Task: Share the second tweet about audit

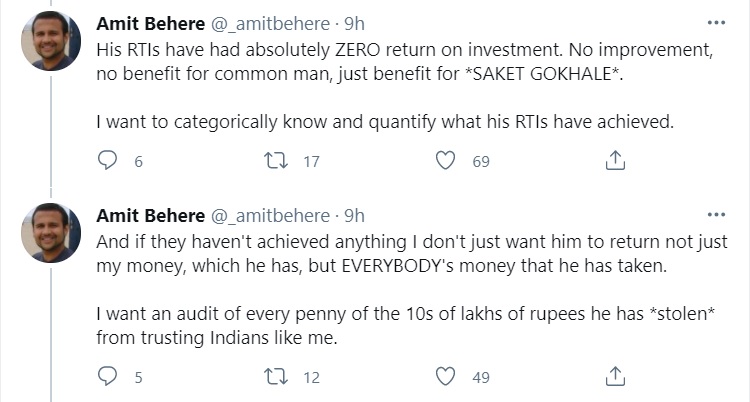Action: pos(617,377)
